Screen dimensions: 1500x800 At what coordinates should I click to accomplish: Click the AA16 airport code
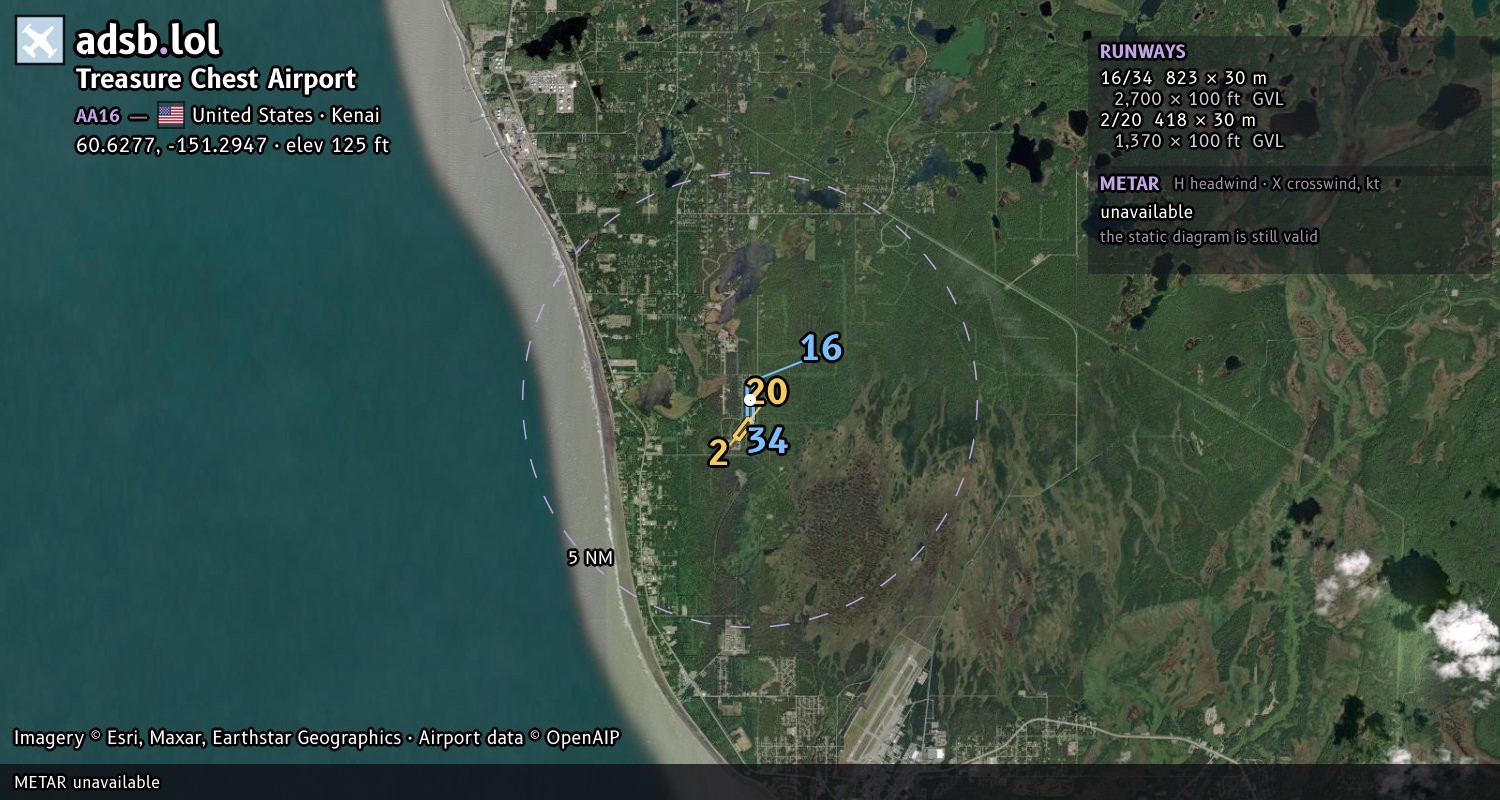(x=98, y=115)
